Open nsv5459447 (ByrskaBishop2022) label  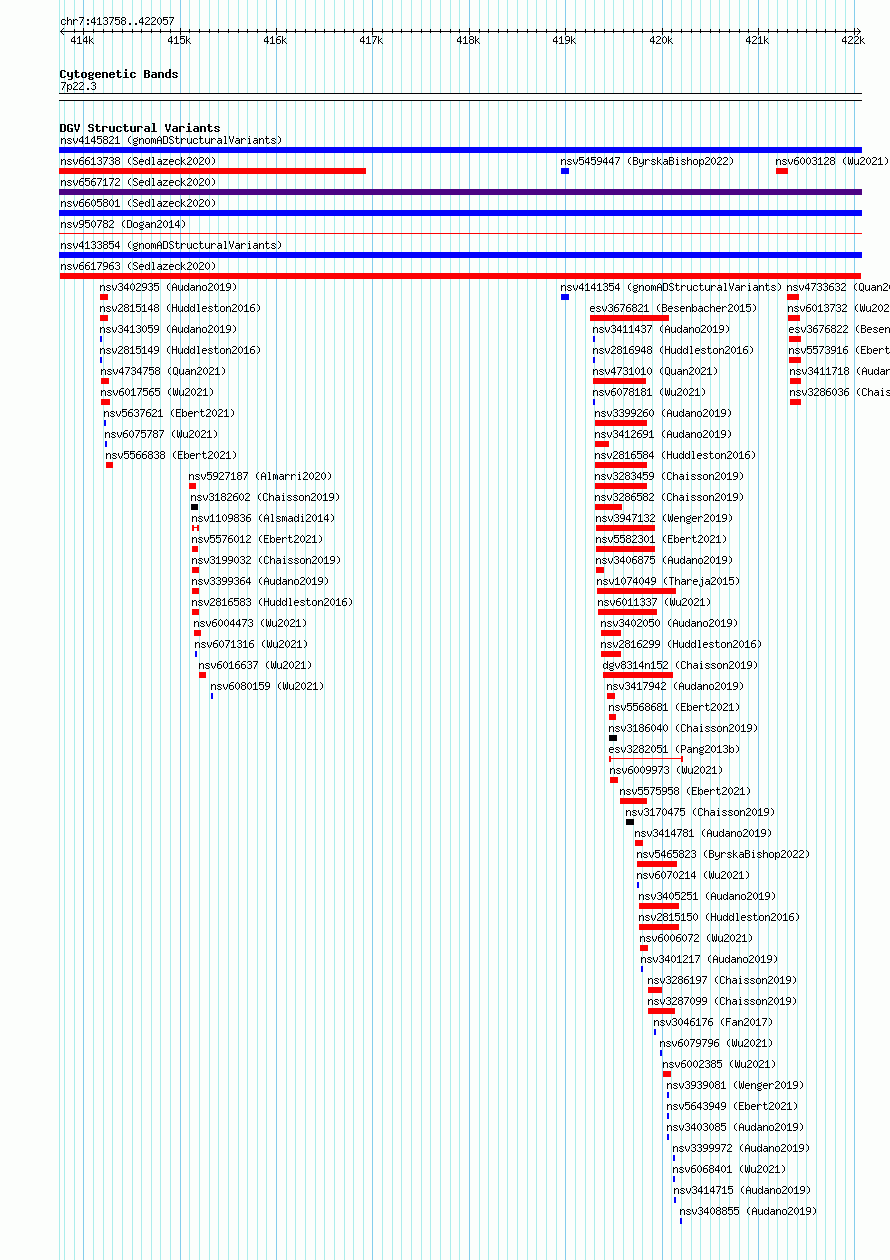(646, 161)
